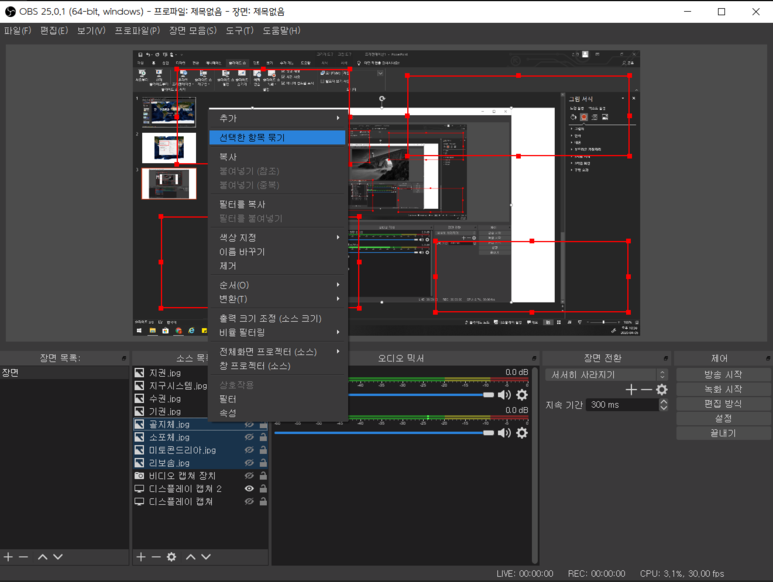This screenshot has width=773, height=582.
Task: Toggle lock on 디스플레이 캡쳐 2 source
Action: (263, 488)
